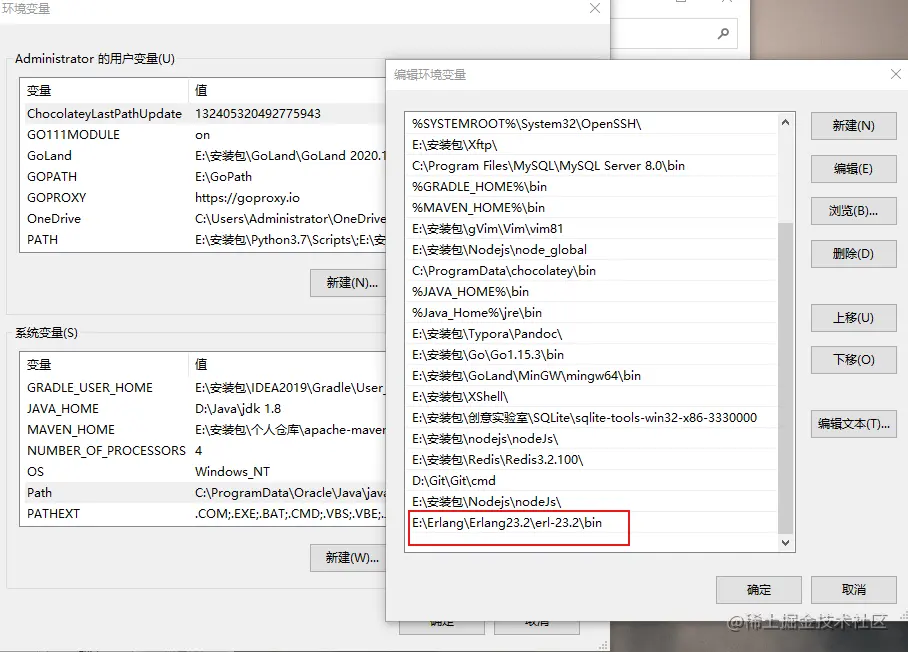Close the 环境变量 window
The height and width of the screenshot is (652, 908).
tap(595, 8)
